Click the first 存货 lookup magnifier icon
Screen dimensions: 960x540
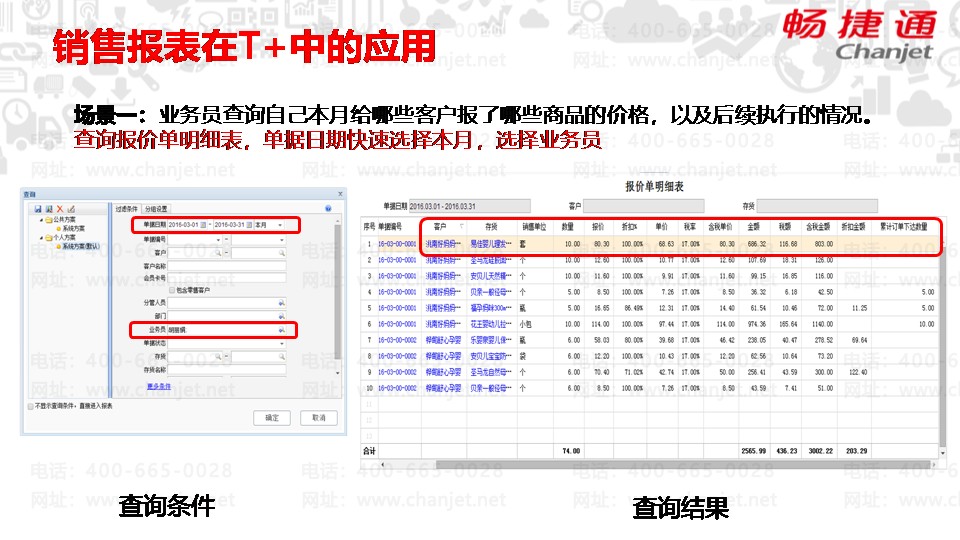(217, 356)
